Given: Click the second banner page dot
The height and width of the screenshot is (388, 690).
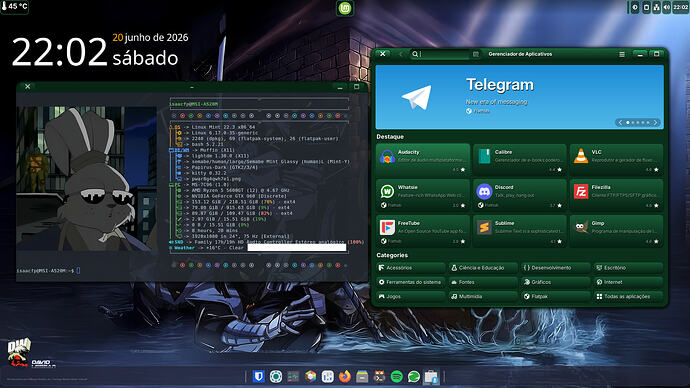Looking at the screenshot, I should [x=633, y=123].
